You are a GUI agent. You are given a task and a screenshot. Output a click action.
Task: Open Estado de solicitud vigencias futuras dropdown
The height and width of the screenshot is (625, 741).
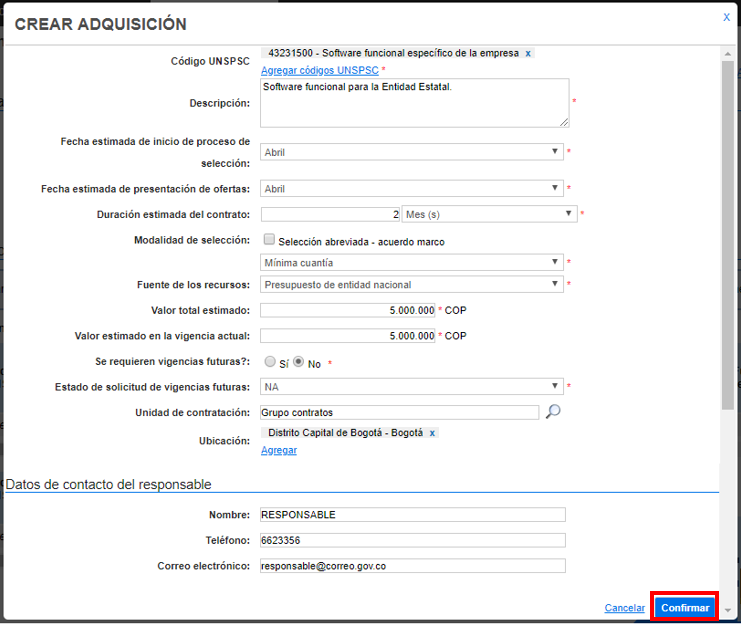(x=412, y=386)
